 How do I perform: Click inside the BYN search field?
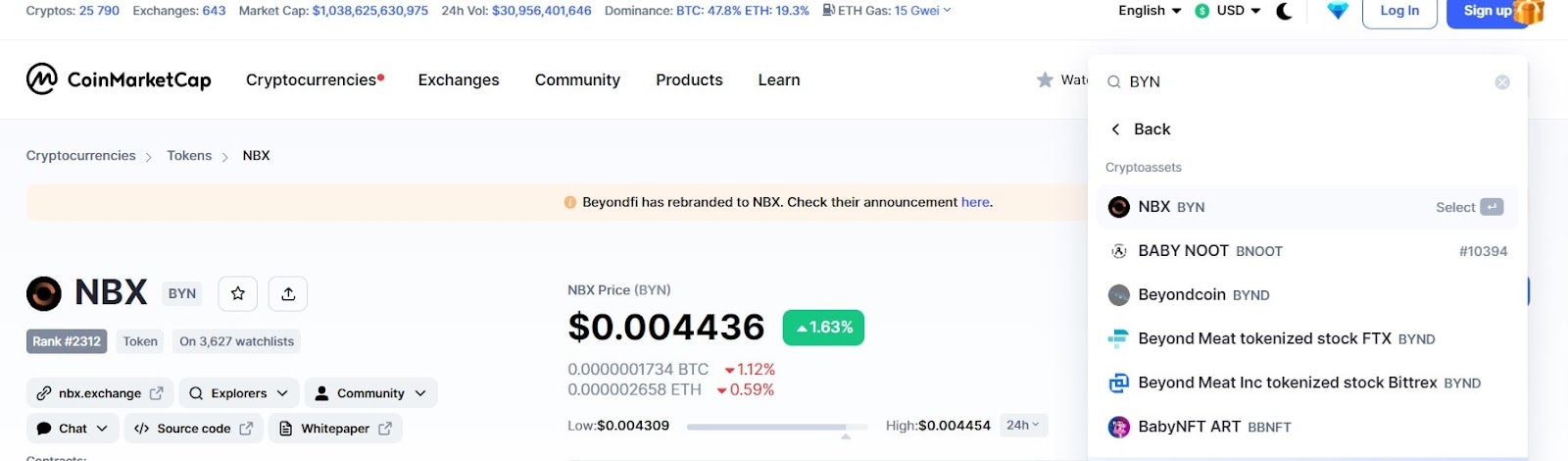point(1308,82)
